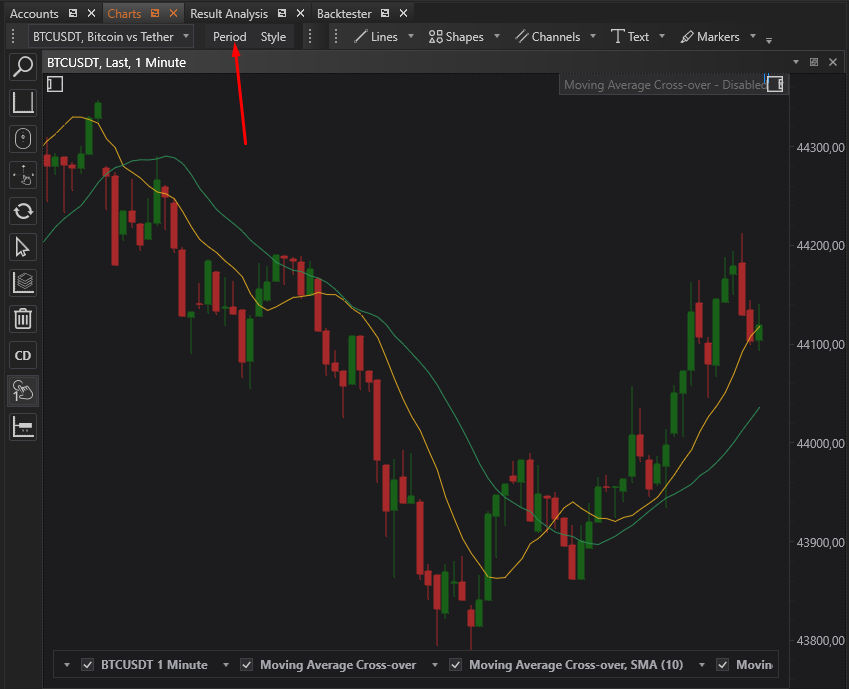
Task: Select the arrow cursor tool
Action: (x=22, y=247)
